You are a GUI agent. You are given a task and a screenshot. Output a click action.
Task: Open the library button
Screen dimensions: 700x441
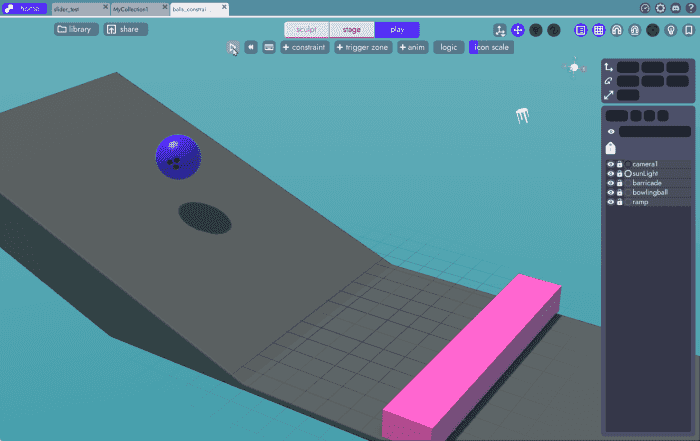75,29
